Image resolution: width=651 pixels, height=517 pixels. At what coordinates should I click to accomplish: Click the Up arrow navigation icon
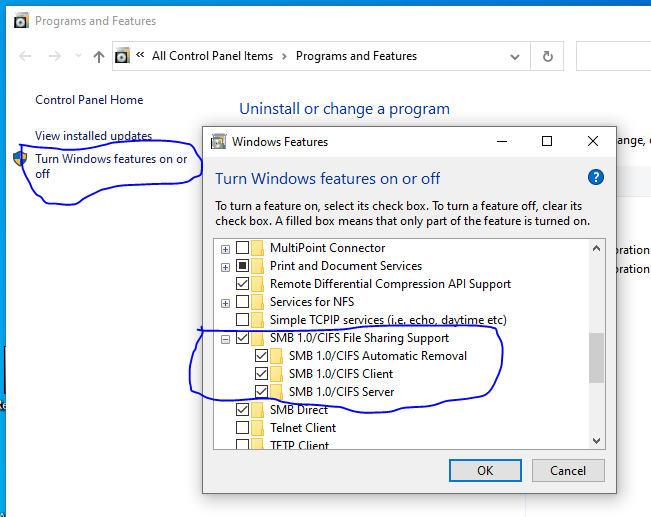98,57
